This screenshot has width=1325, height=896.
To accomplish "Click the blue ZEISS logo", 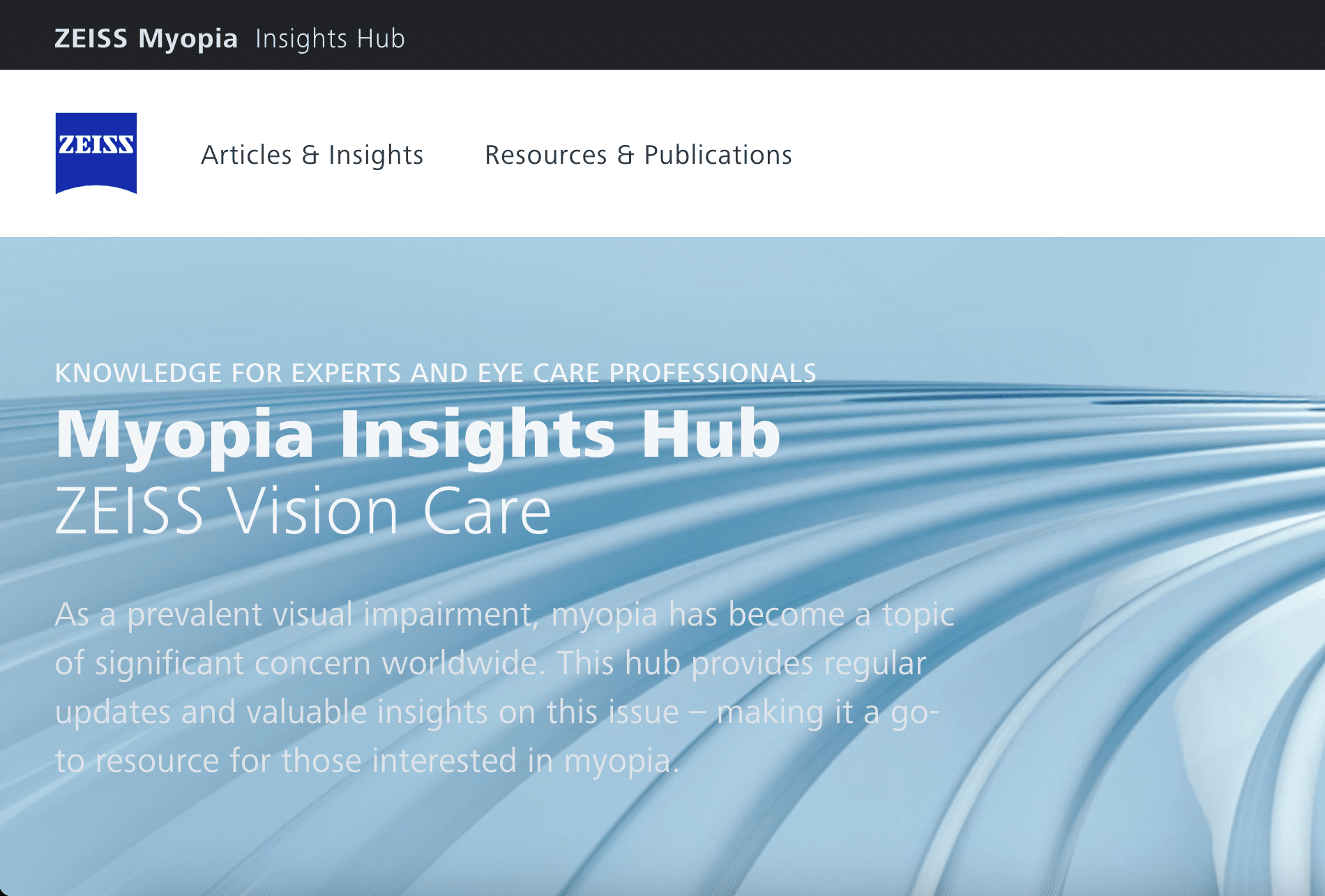I will coord(96,153).
